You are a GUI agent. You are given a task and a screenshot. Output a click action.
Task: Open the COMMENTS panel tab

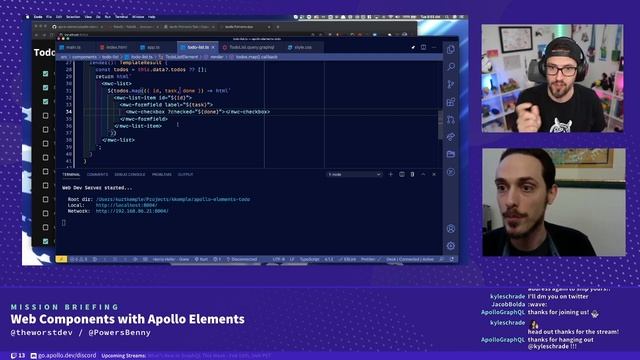[97, 174]
